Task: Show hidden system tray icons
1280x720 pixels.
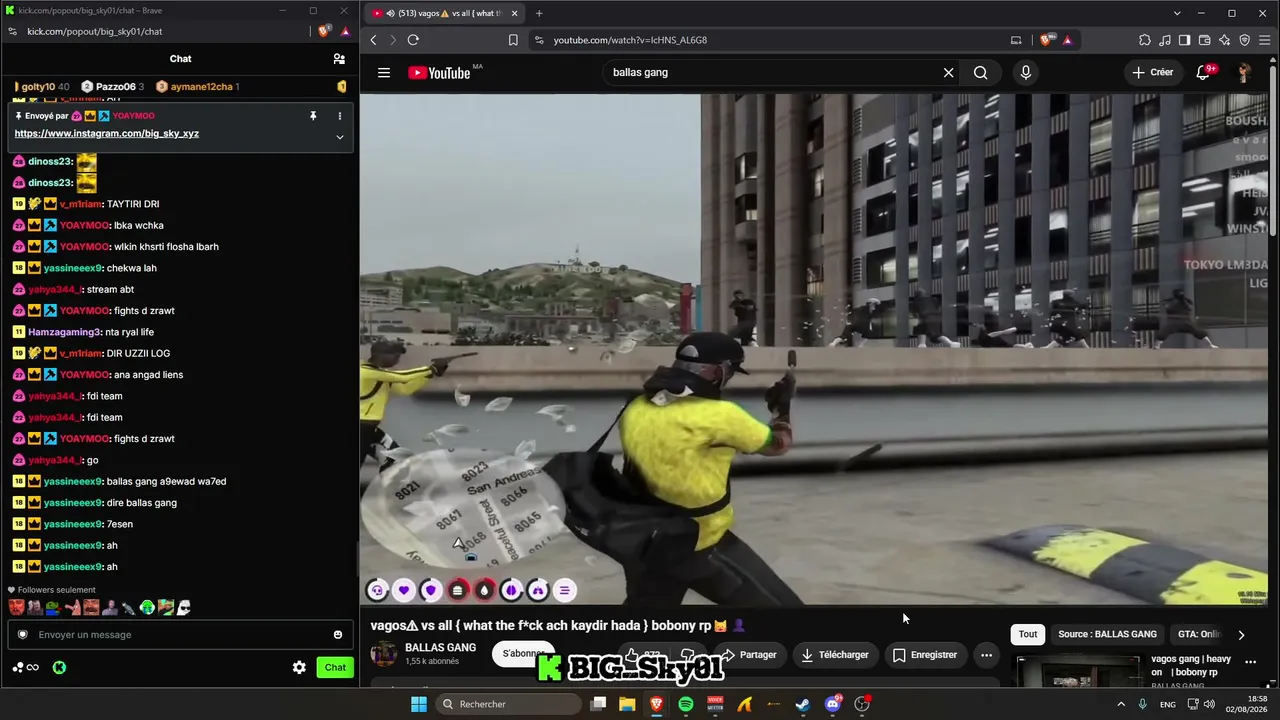Action: click(x=1120, y=704)
